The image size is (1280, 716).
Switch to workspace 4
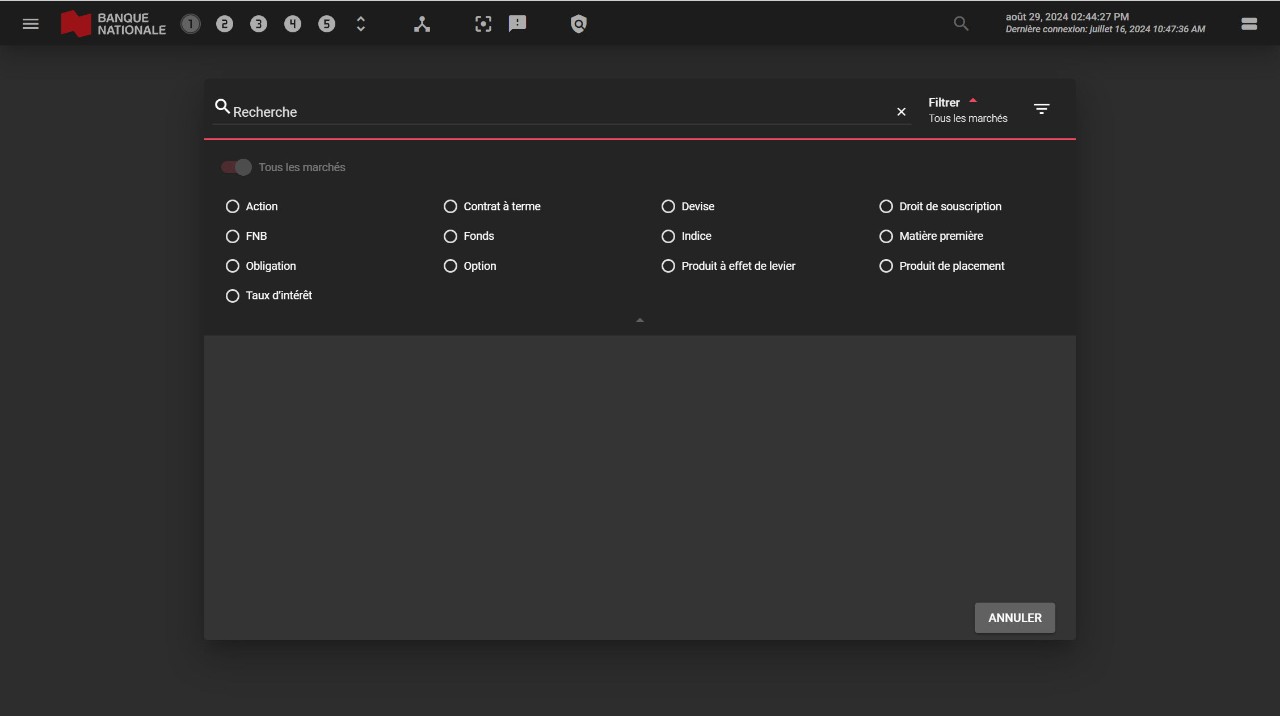(x=292, y=24)
